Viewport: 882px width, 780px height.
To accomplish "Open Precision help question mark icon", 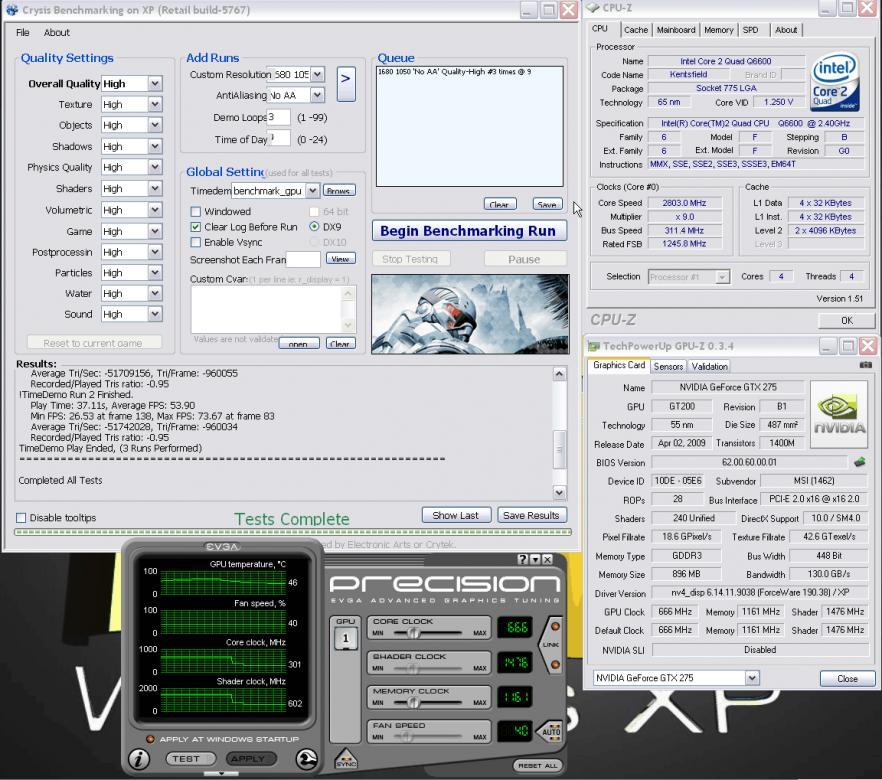I will (x=523, y=559).
